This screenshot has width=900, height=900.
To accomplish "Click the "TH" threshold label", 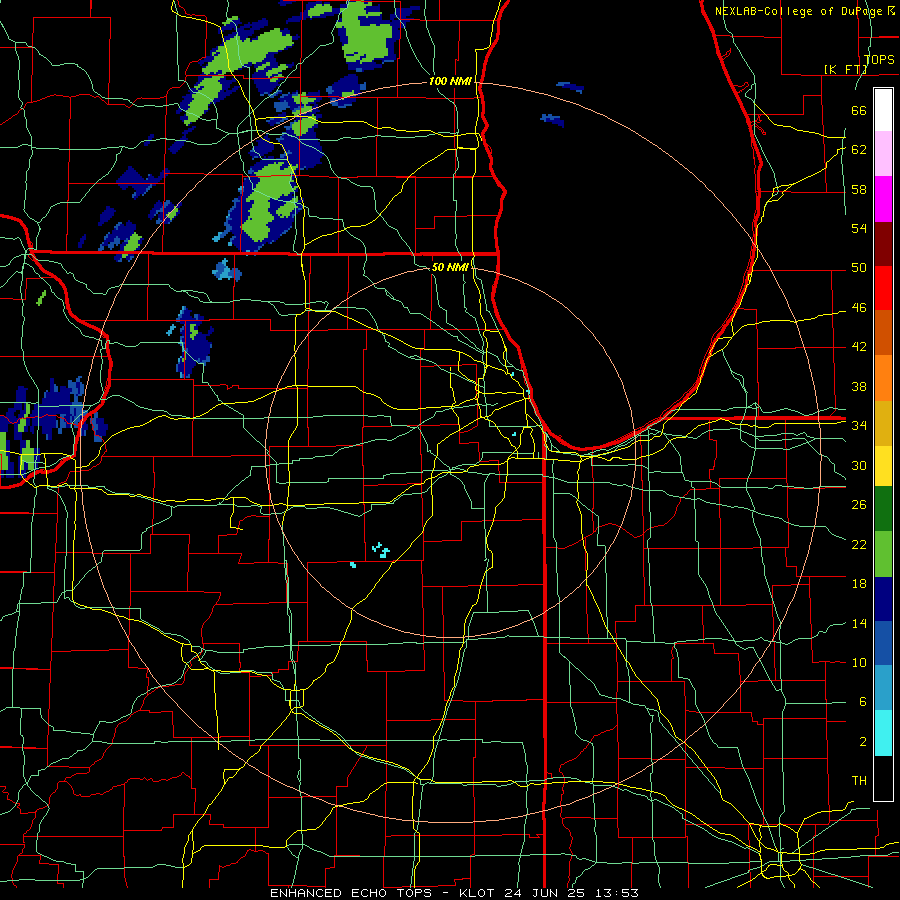I will pyautogui.click(x=859, y=781).
